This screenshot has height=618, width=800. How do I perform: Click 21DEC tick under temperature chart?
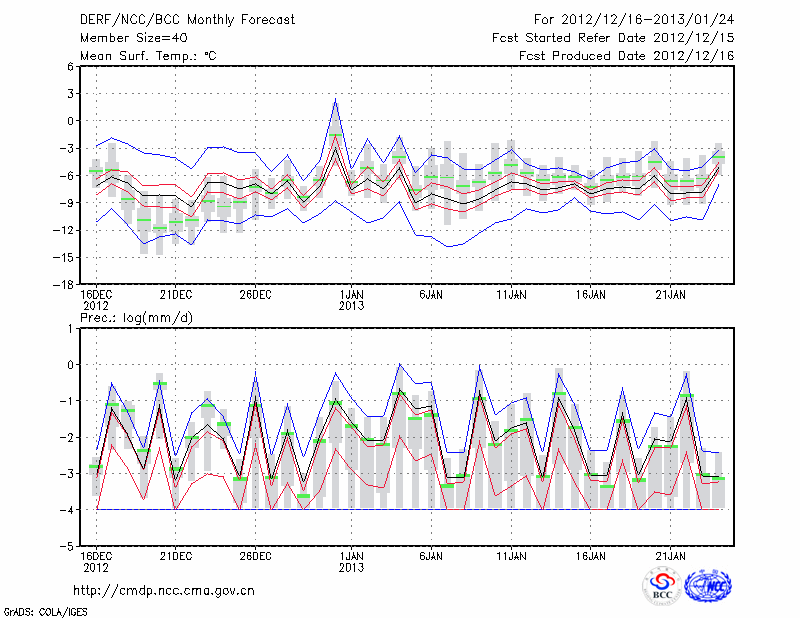coord(175,294)
